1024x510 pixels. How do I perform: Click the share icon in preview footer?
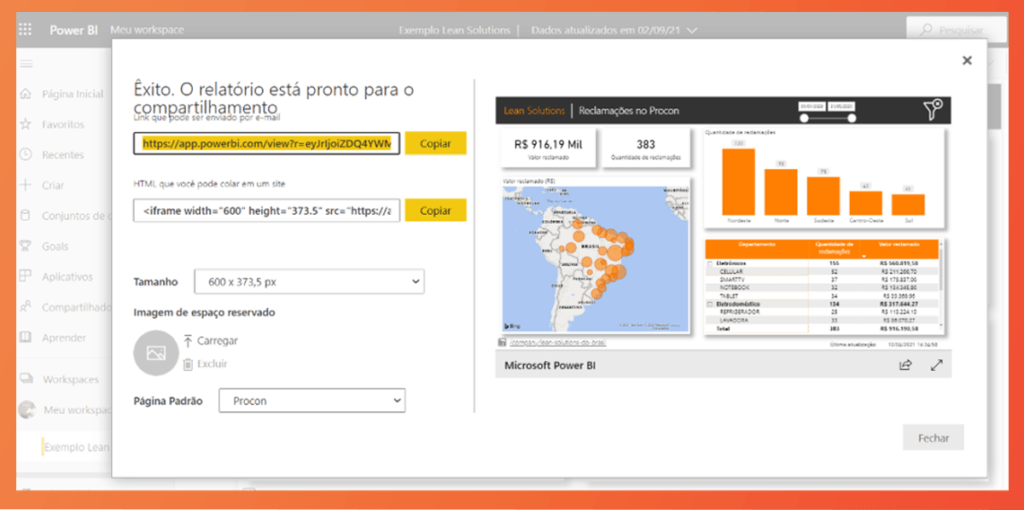[x=905, y=365]
